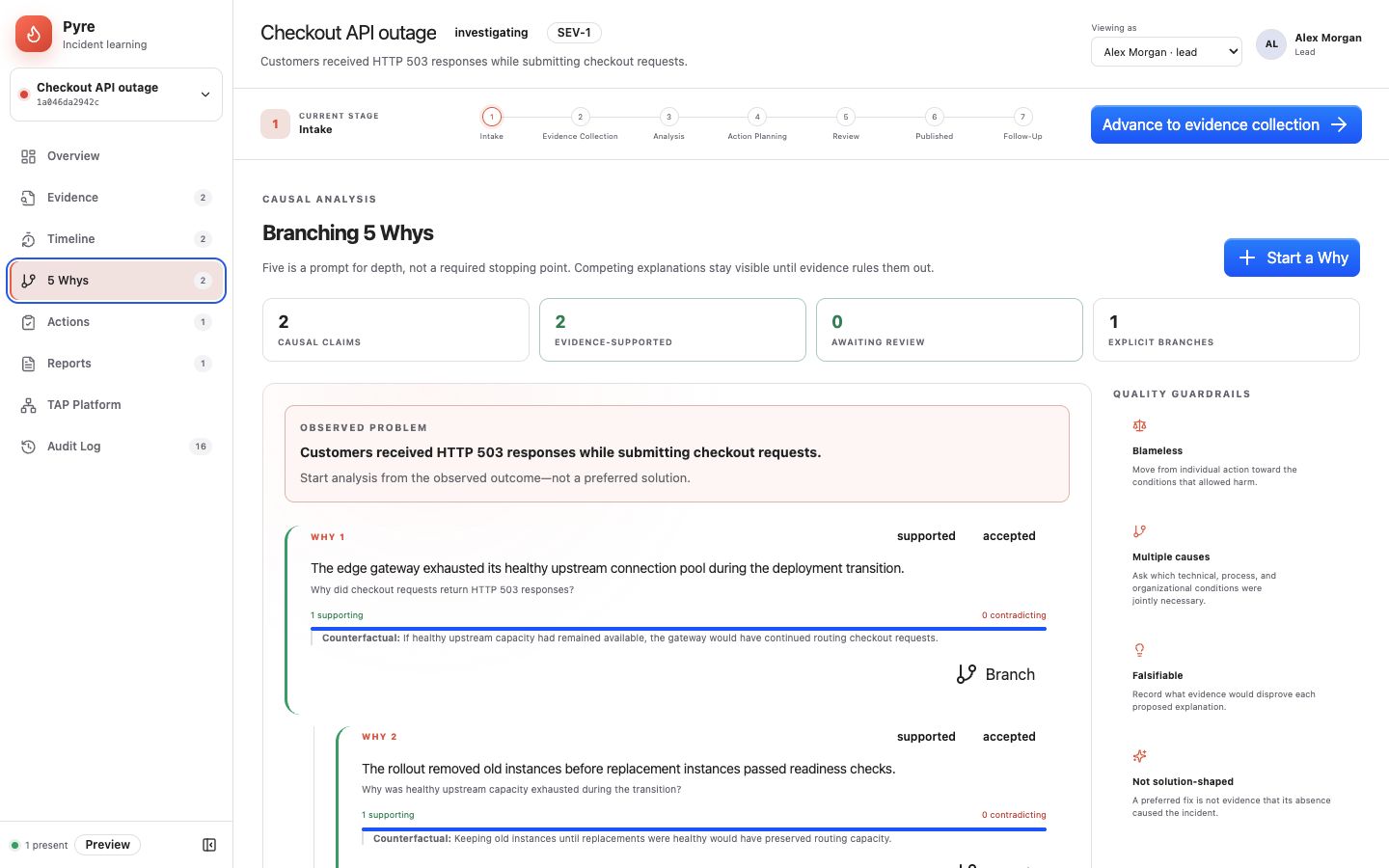The image size is (1389, 868).
Task: Click the incident ID 1a046da2942c
Action: click(x=68, y=102)
